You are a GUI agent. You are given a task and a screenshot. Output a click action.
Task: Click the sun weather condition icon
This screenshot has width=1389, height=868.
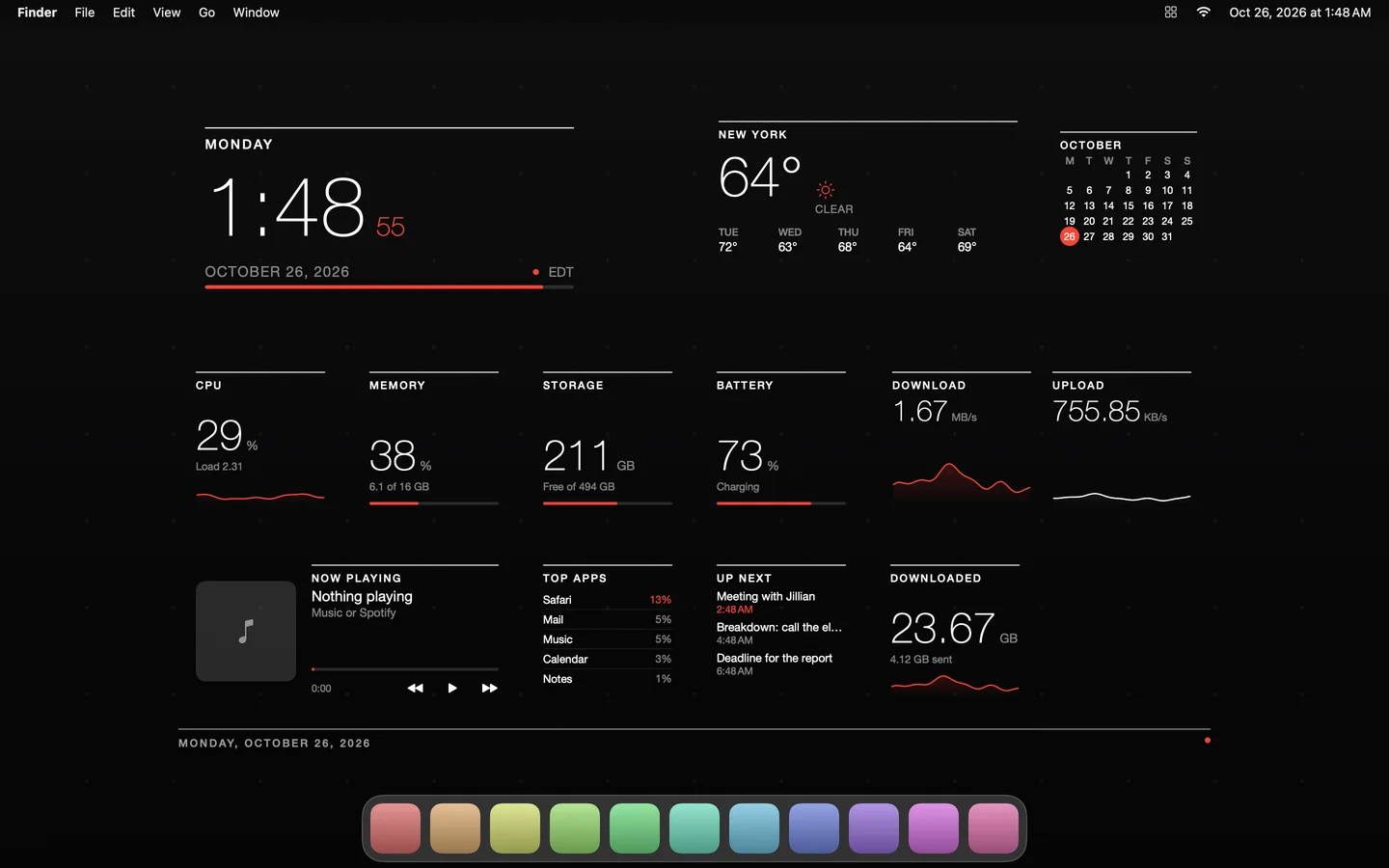tap(826, 190)
